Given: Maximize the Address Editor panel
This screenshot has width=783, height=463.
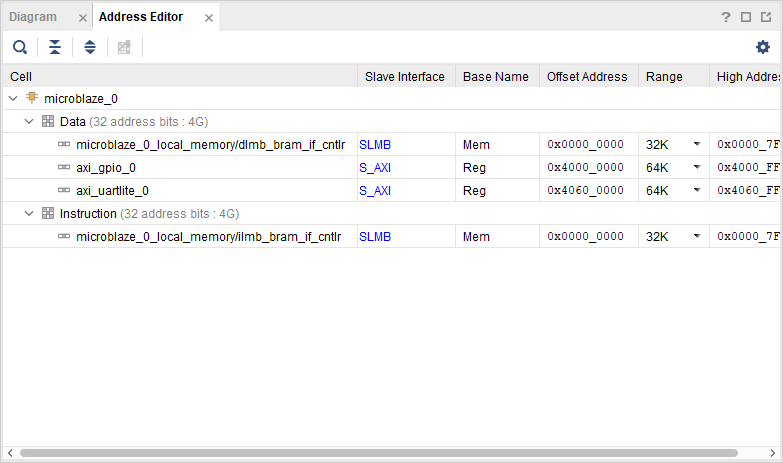Looking at the screenshot, I should (x=746, y=17).
